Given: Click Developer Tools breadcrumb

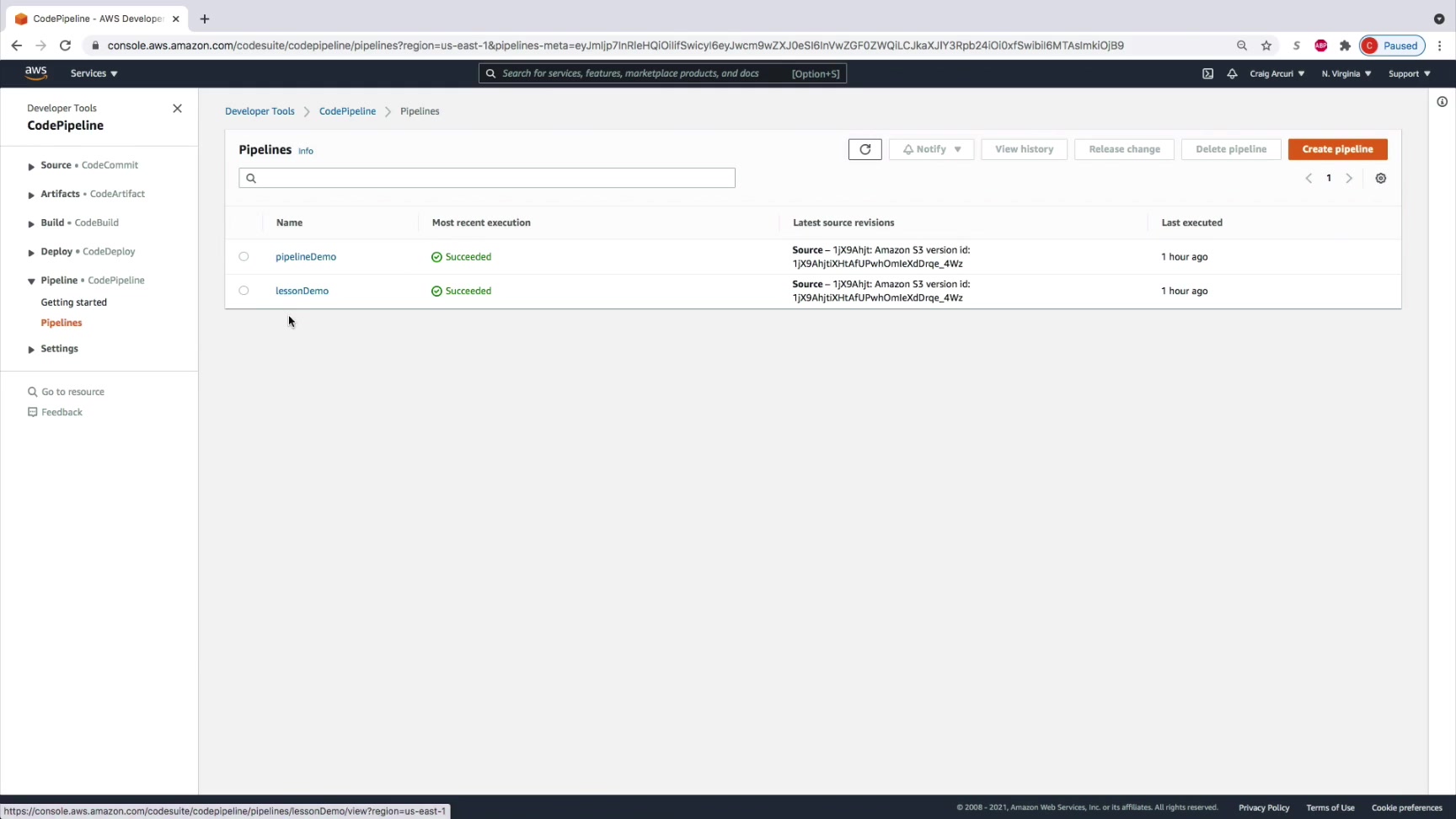Looking at the screenshot, I should [x=260, y=111].
